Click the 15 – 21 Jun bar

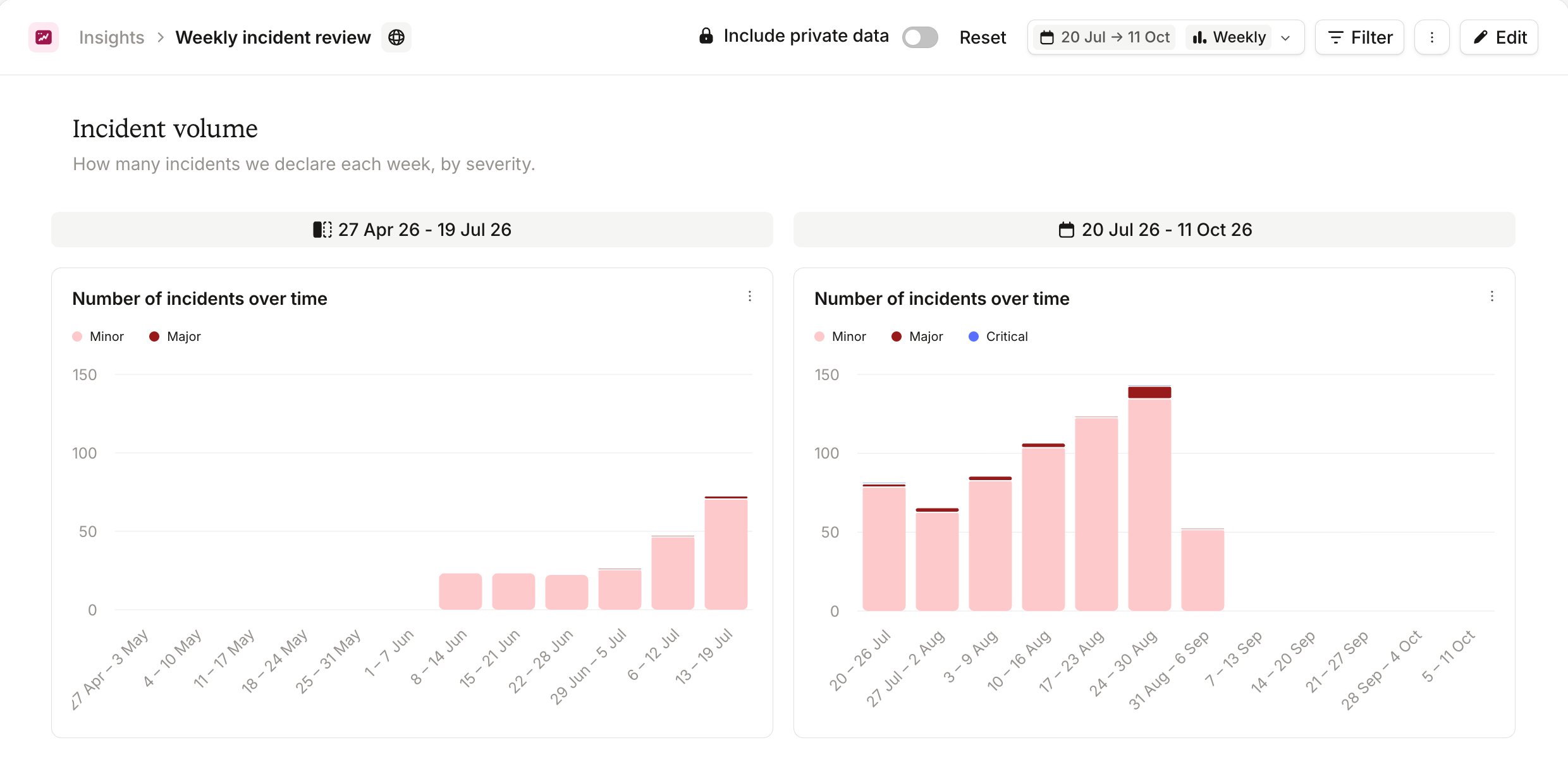pyautogui.click(x=513, y=591)
